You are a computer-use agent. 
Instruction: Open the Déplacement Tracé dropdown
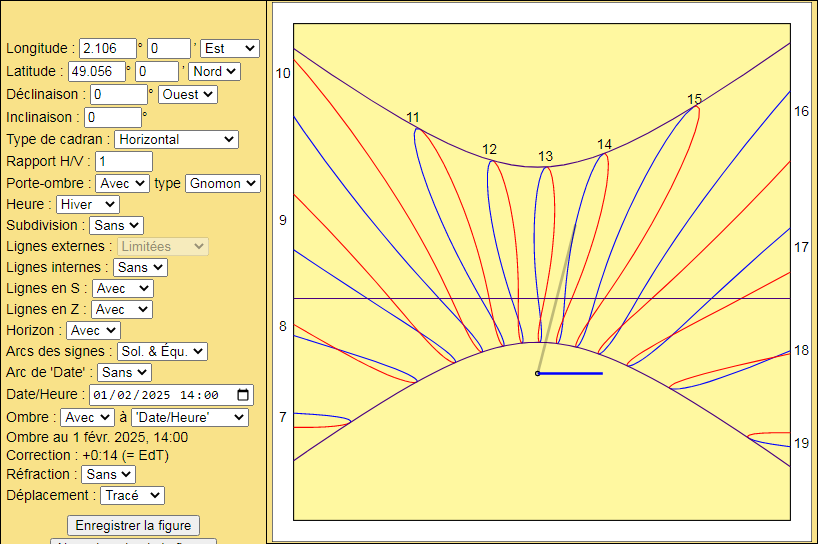(133, 495)
